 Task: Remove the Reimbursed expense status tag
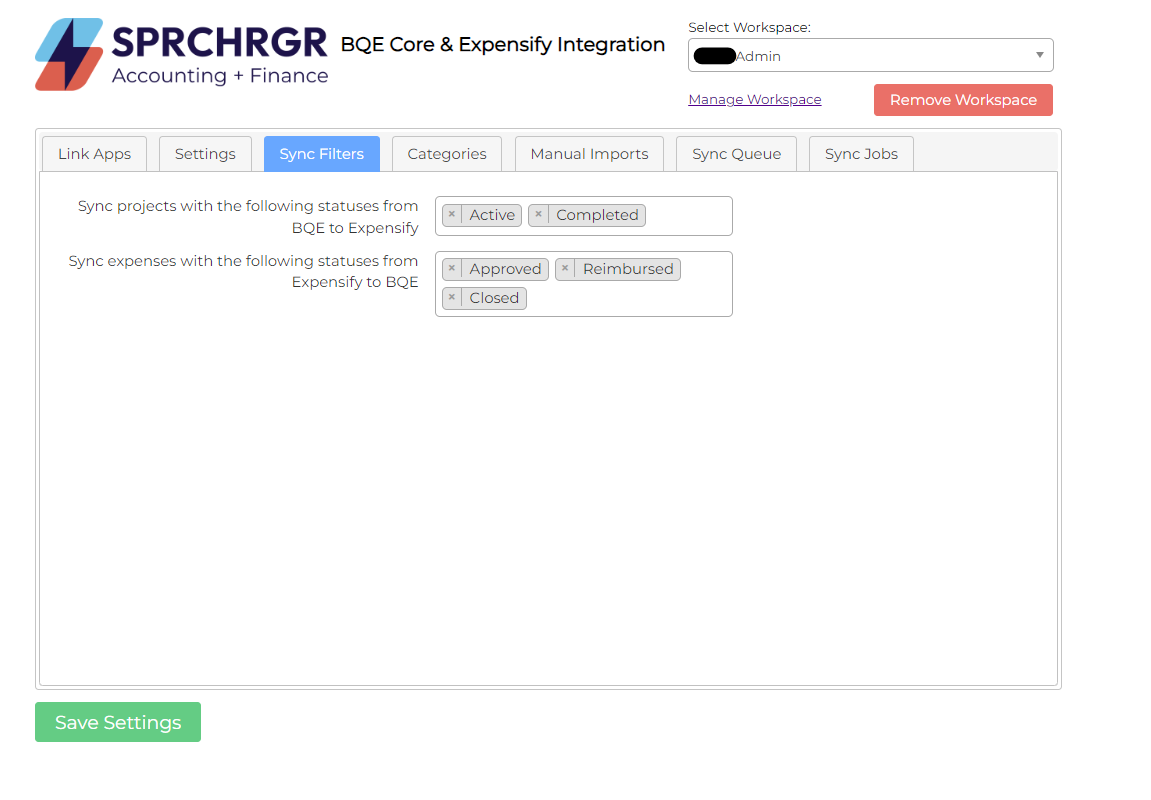click(x=565, y=269)
